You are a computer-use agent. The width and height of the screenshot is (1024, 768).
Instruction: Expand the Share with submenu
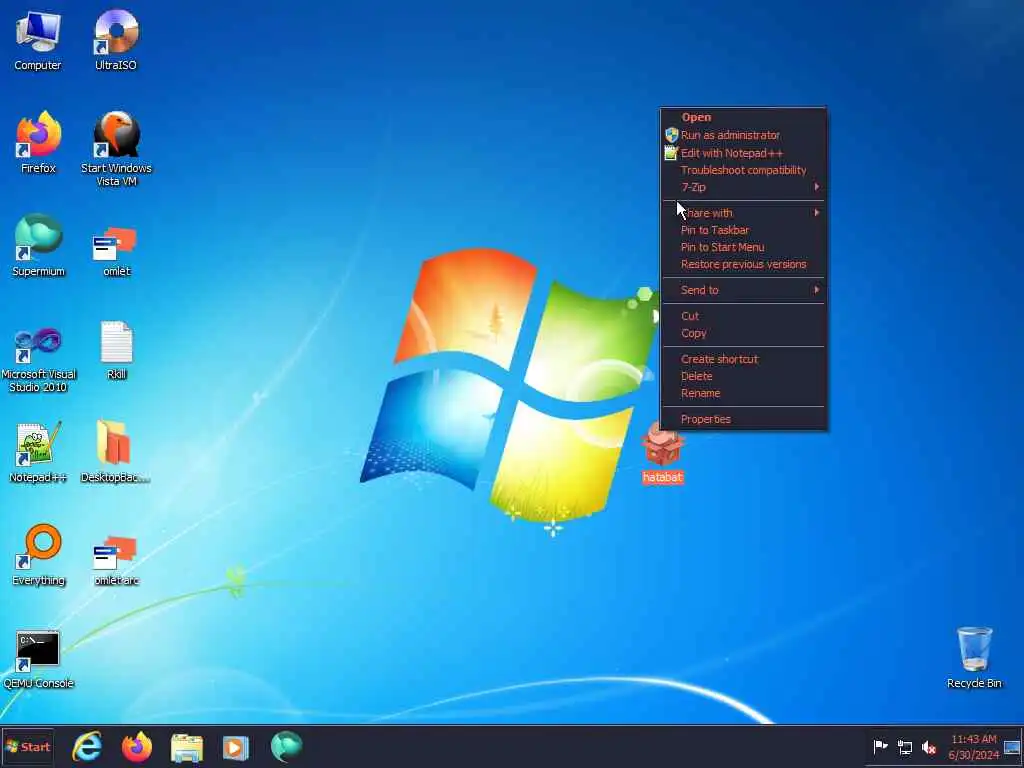pos(744,213)
